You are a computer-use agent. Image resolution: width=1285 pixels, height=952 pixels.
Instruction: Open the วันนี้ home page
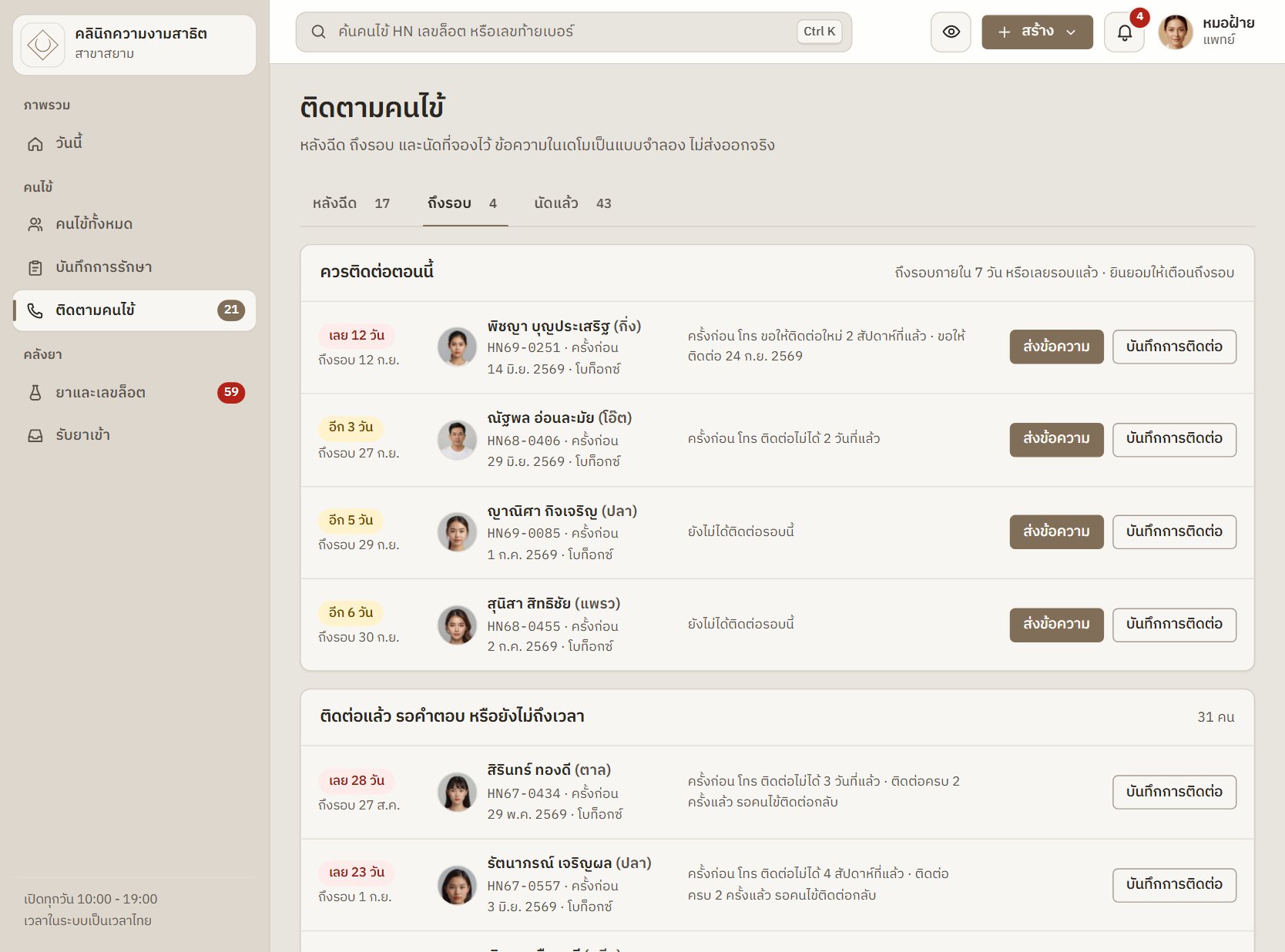[134, 143]
